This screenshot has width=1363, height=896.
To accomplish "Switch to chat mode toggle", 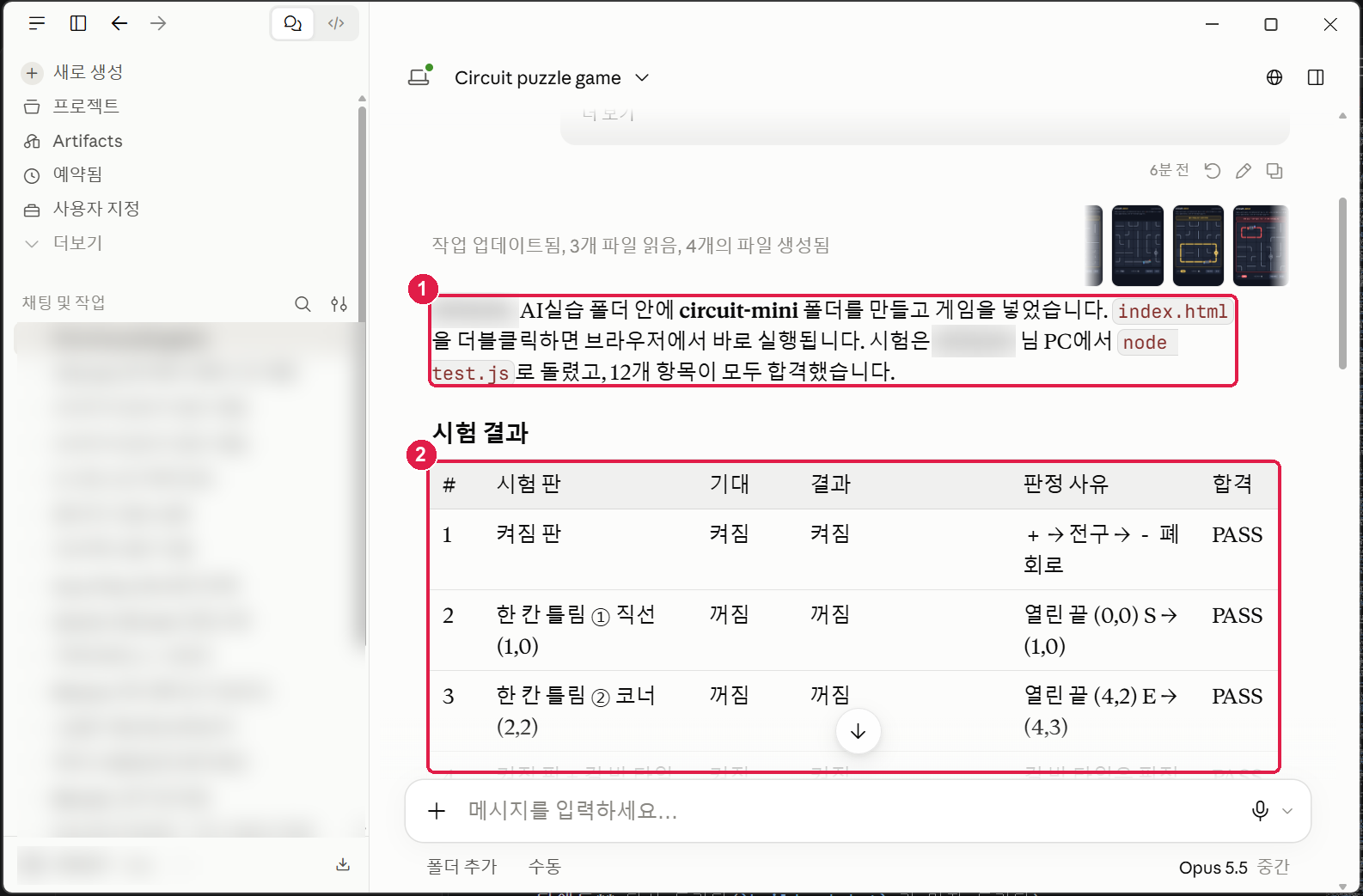I will [x=293, y=23].
